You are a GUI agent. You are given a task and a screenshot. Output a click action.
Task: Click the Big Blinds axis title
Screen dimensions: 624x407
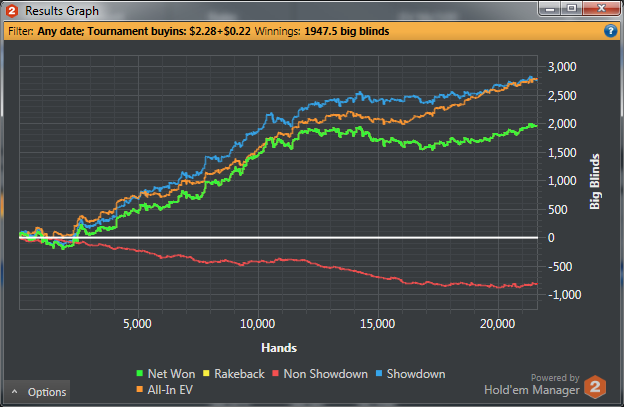tap(595, 182)
